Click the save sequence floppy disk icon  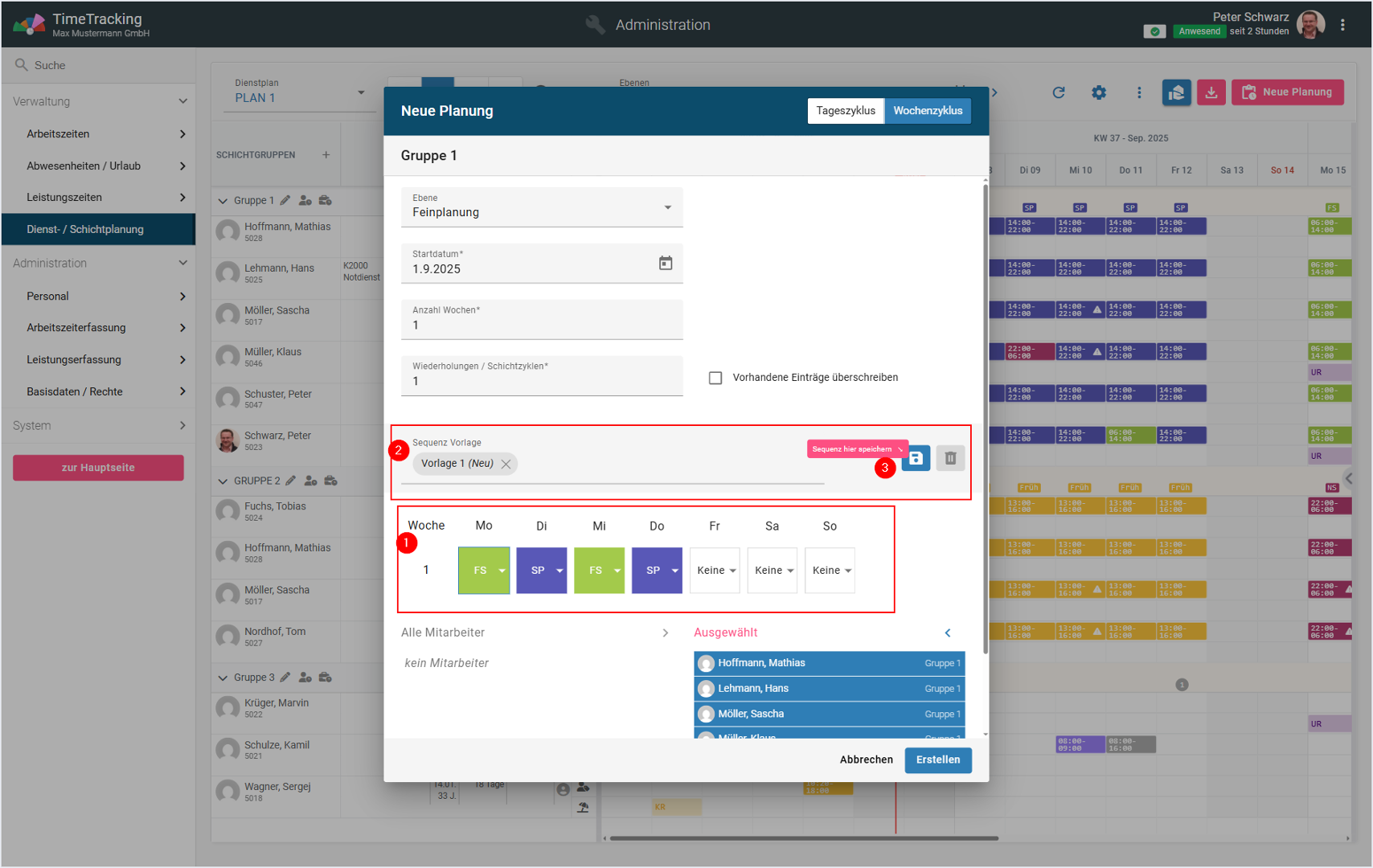(x=916, y=458)
